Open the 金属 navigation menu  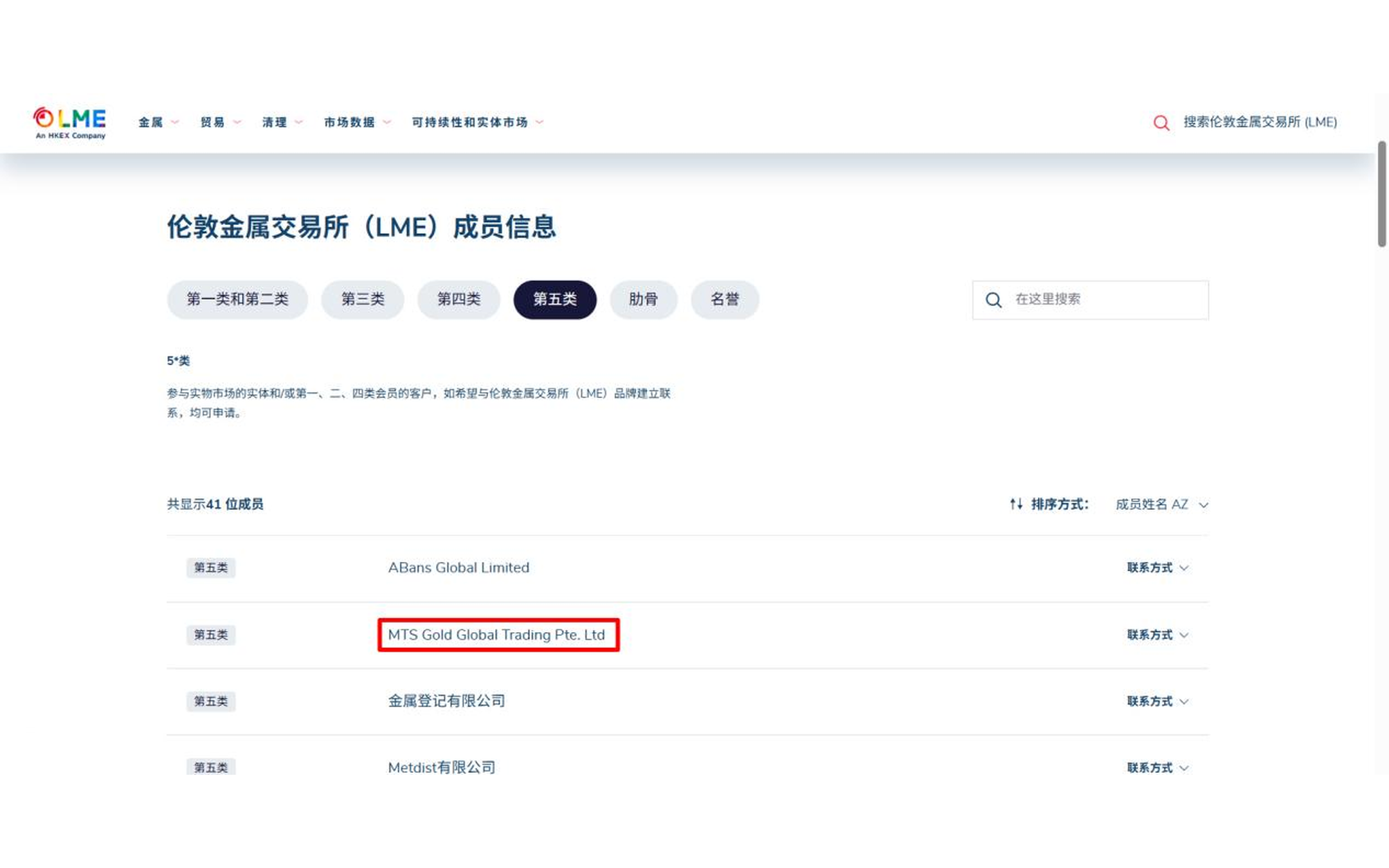(158, 122)
